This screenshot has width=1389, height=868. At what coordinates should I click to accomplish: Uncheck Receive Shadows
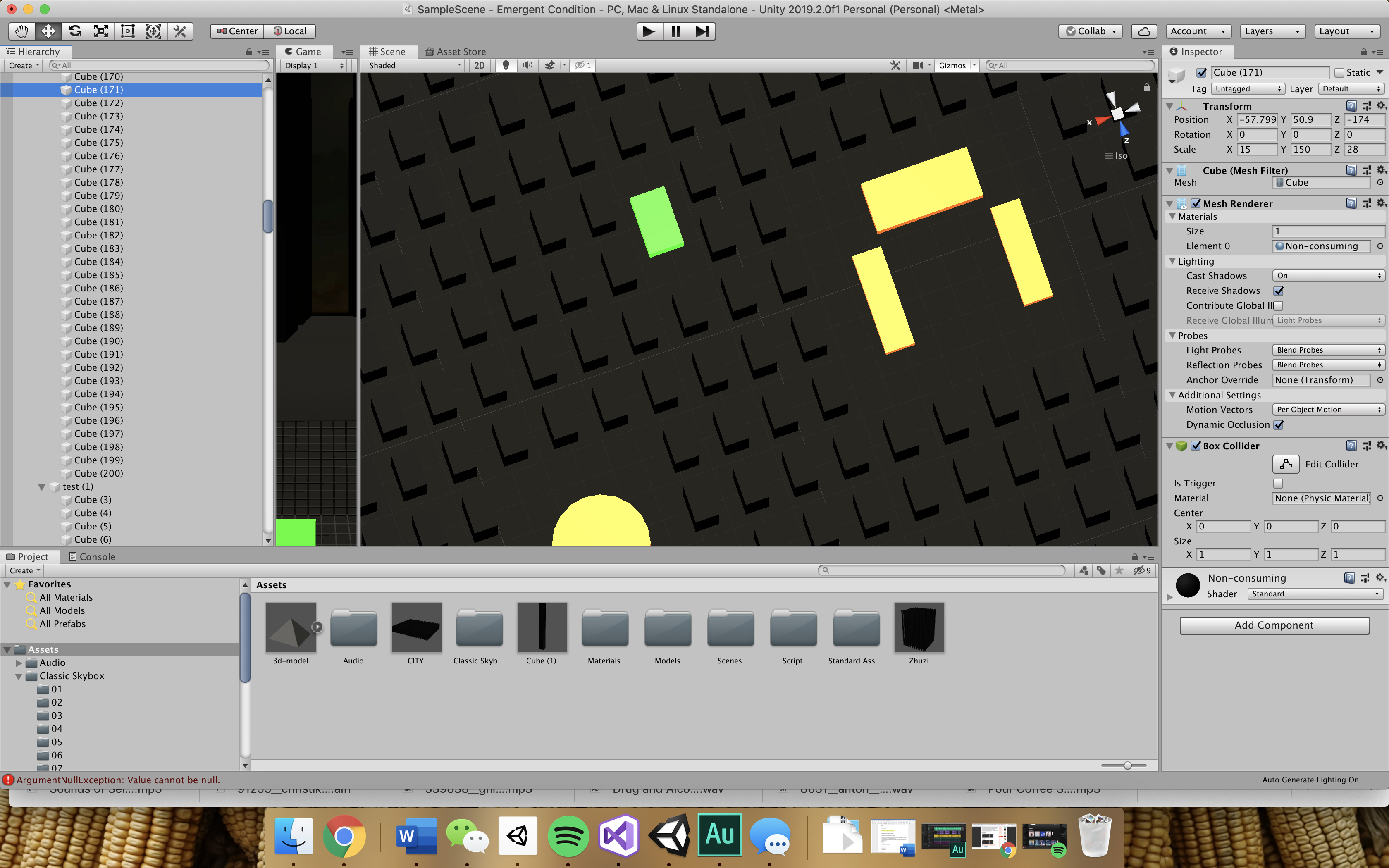[x=1279, y=291]
